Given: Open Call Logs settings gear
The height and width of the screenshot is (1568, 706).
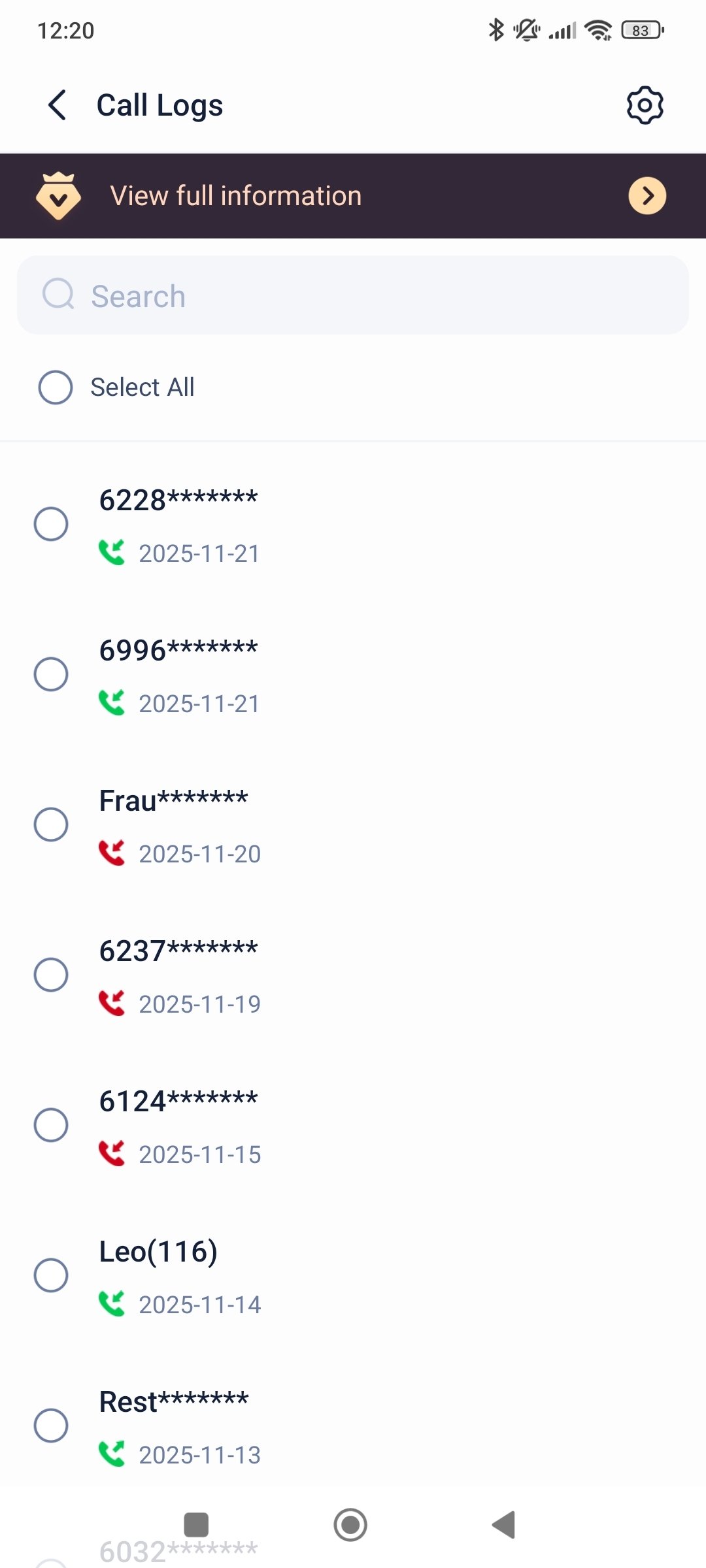Looking at the screenshot, I should tap(645, 105).
